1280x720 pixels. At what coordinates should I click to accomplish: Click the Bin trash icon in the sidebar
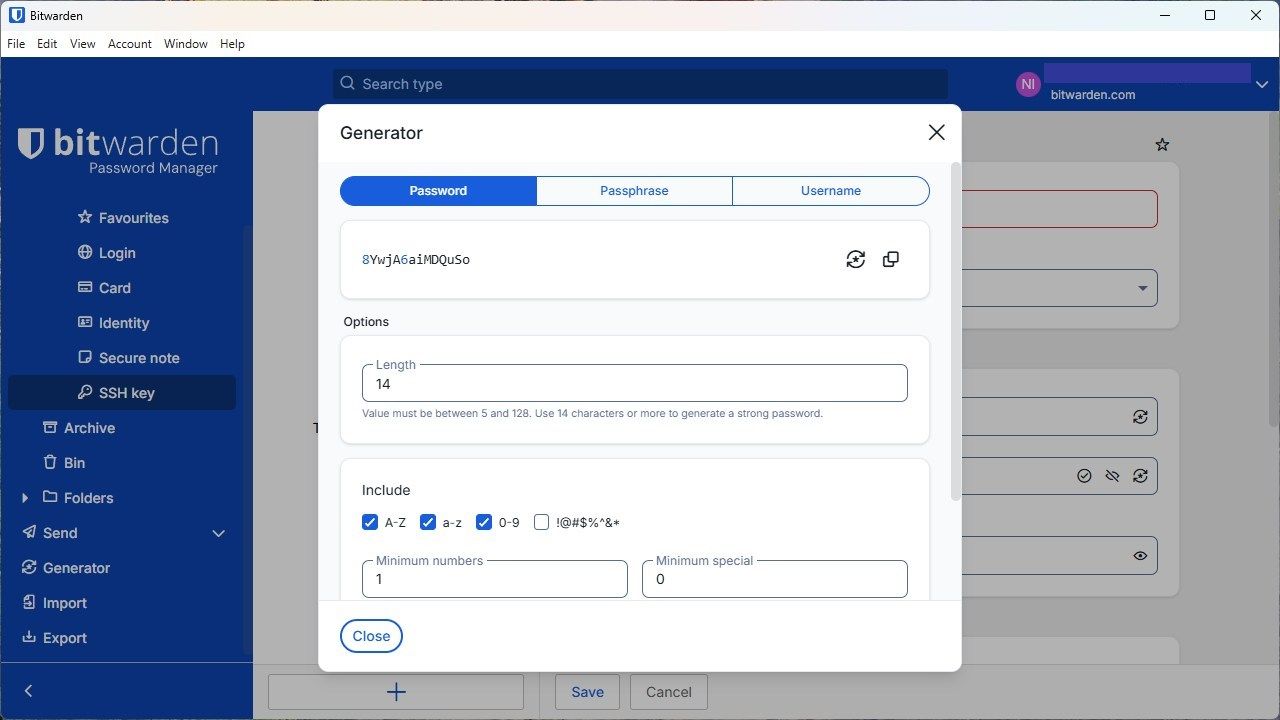[x=50, y=462]
